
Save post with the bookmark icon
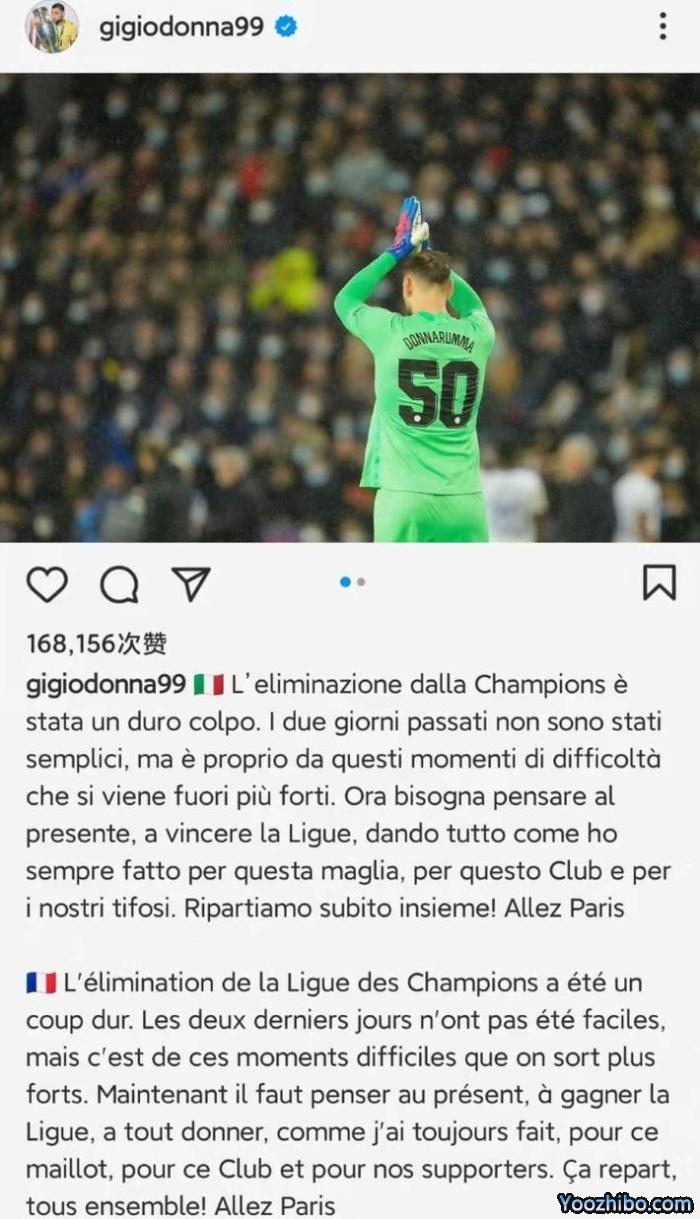tap(659, 583)
